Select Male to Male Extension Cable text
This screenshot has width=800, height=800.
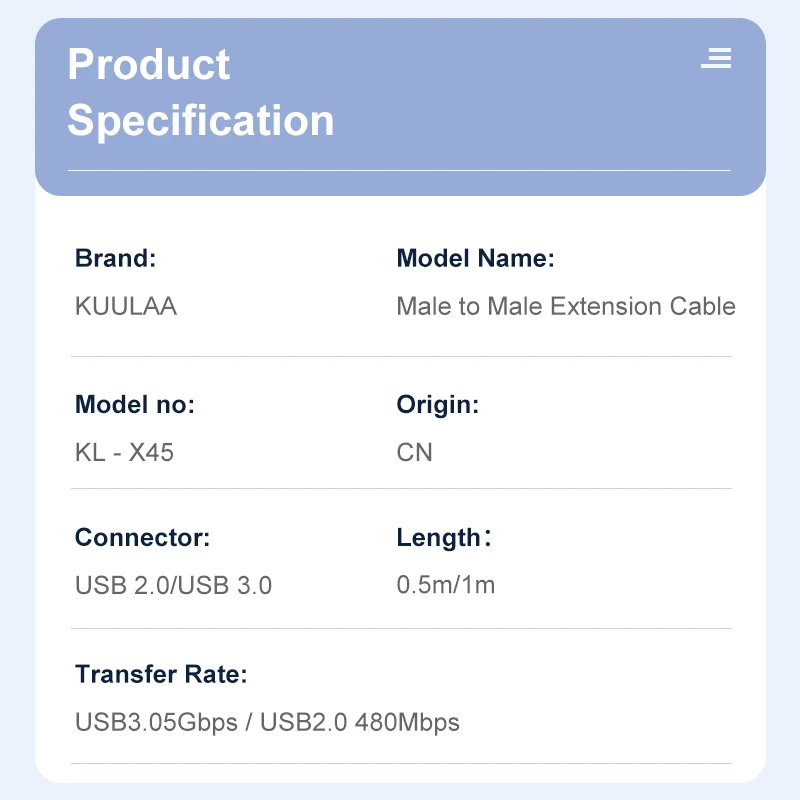[x=566, y=306]
